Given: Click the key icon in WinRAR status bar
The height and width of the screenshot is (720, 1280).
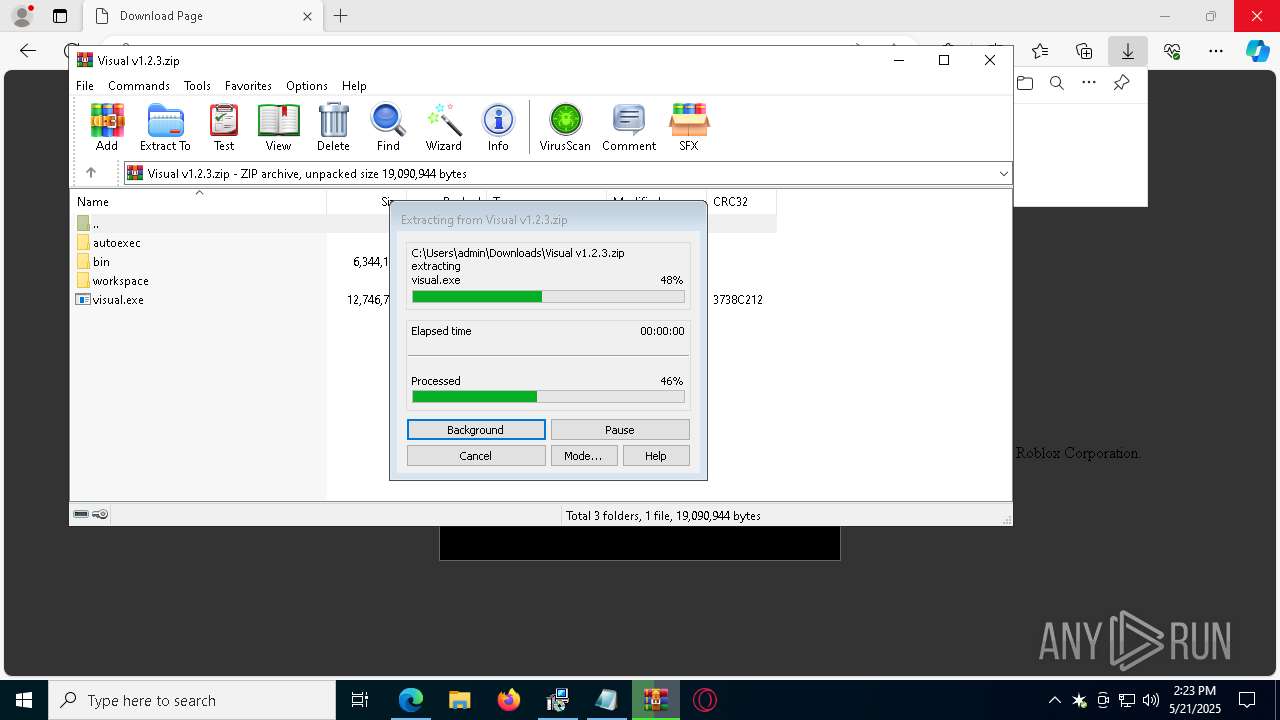Looking at the screenshot, I should [100, 514].
